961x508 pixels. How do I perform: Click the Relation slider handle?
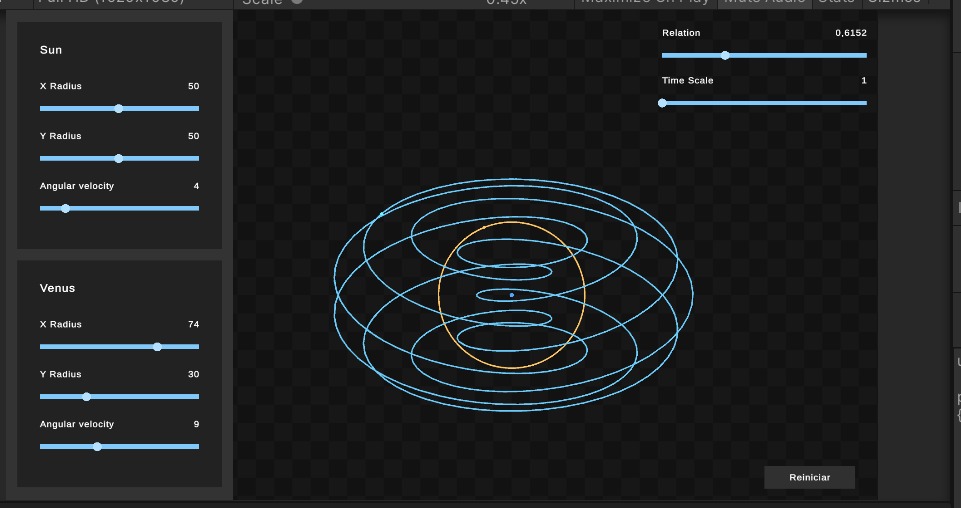click(x=725, y=55)
